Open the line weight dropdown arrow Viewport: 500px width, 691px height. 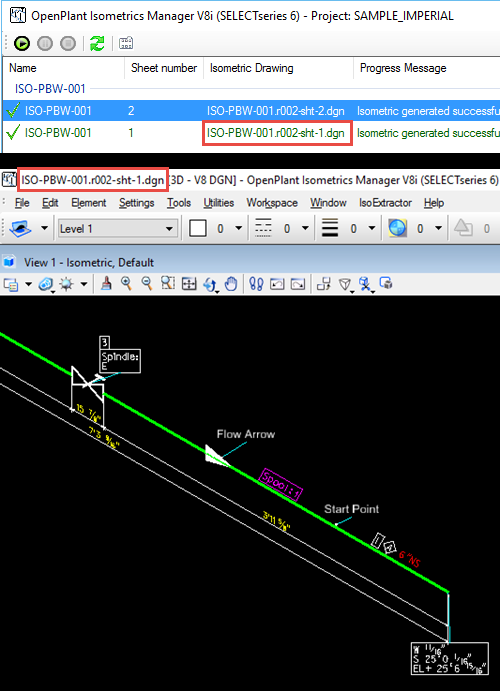[x=371, y=228]
